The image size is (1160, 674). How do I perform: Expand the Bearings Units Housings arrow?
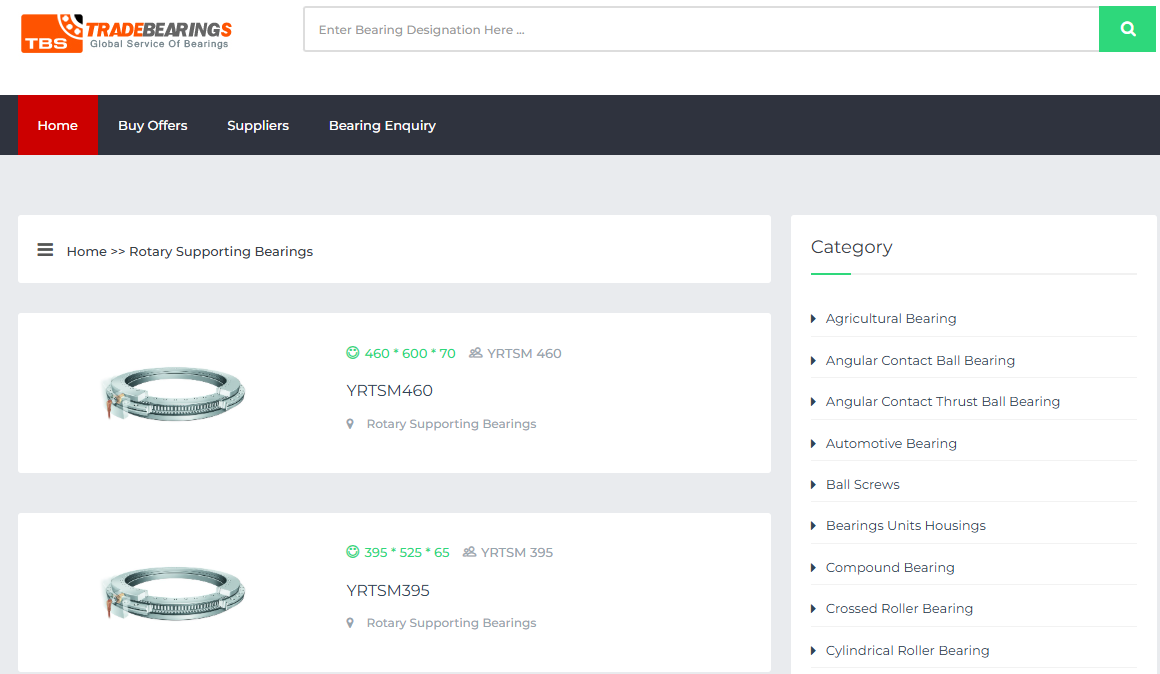point(813,526)
